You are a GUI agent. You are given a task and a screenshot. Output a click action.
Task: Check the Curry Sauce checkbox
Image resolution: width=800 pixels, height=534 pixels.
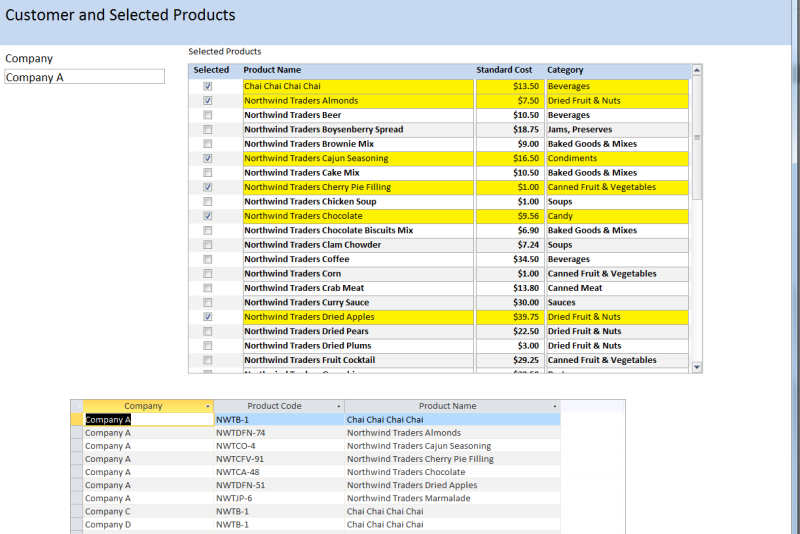208,302
